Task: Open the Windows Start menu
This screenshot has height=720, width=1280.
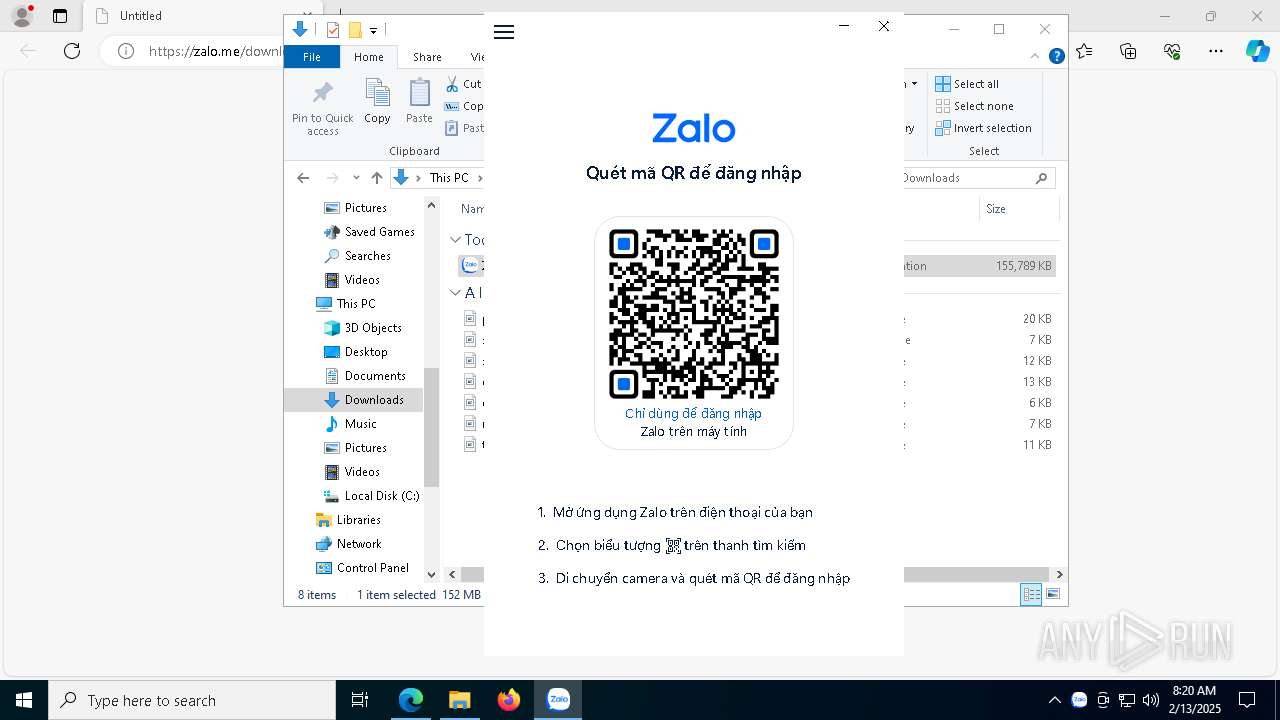Action: click(24, 700)
